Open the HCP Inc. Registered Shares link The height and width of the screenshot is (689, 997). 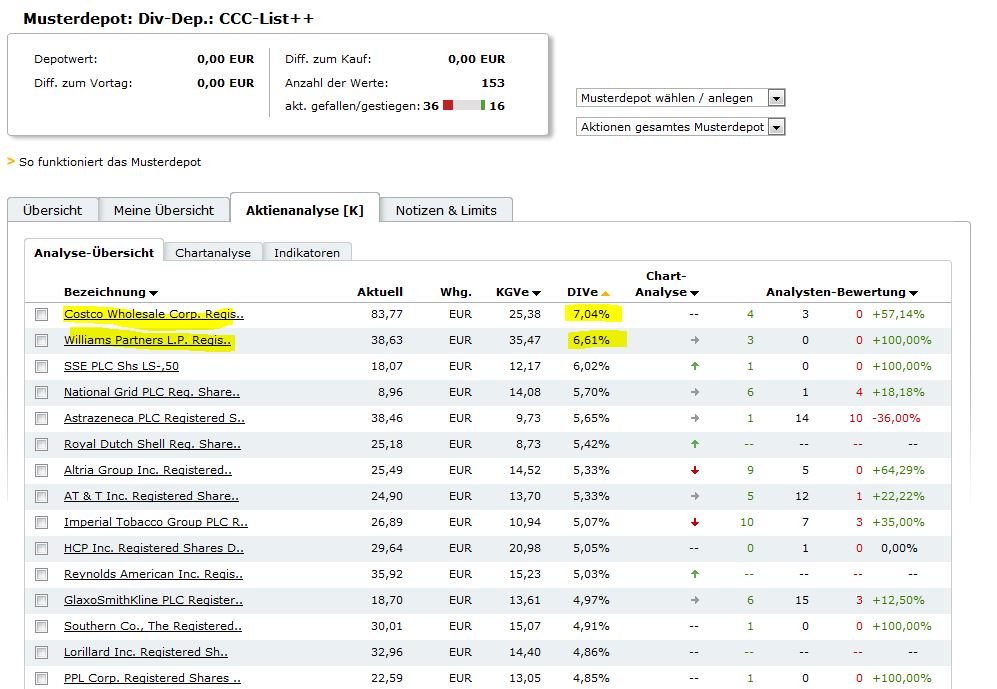[154, 549]
